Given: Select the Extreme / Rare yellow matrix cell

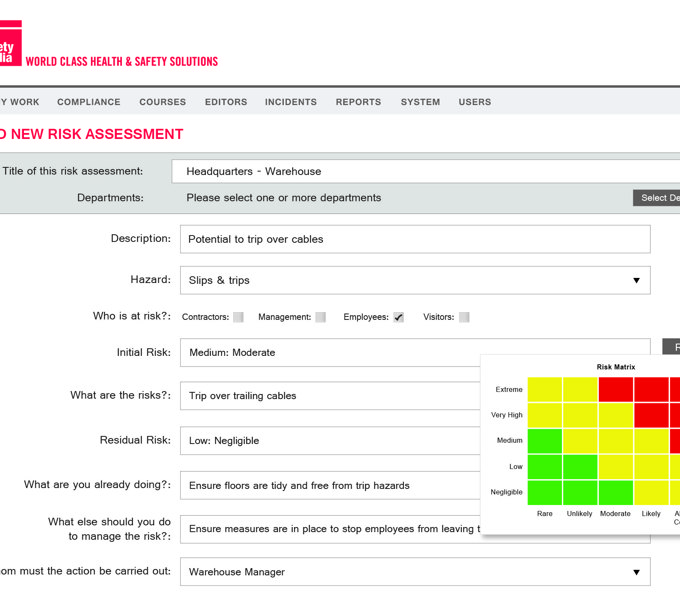Looking at the screenshot, I should [545, 389].
